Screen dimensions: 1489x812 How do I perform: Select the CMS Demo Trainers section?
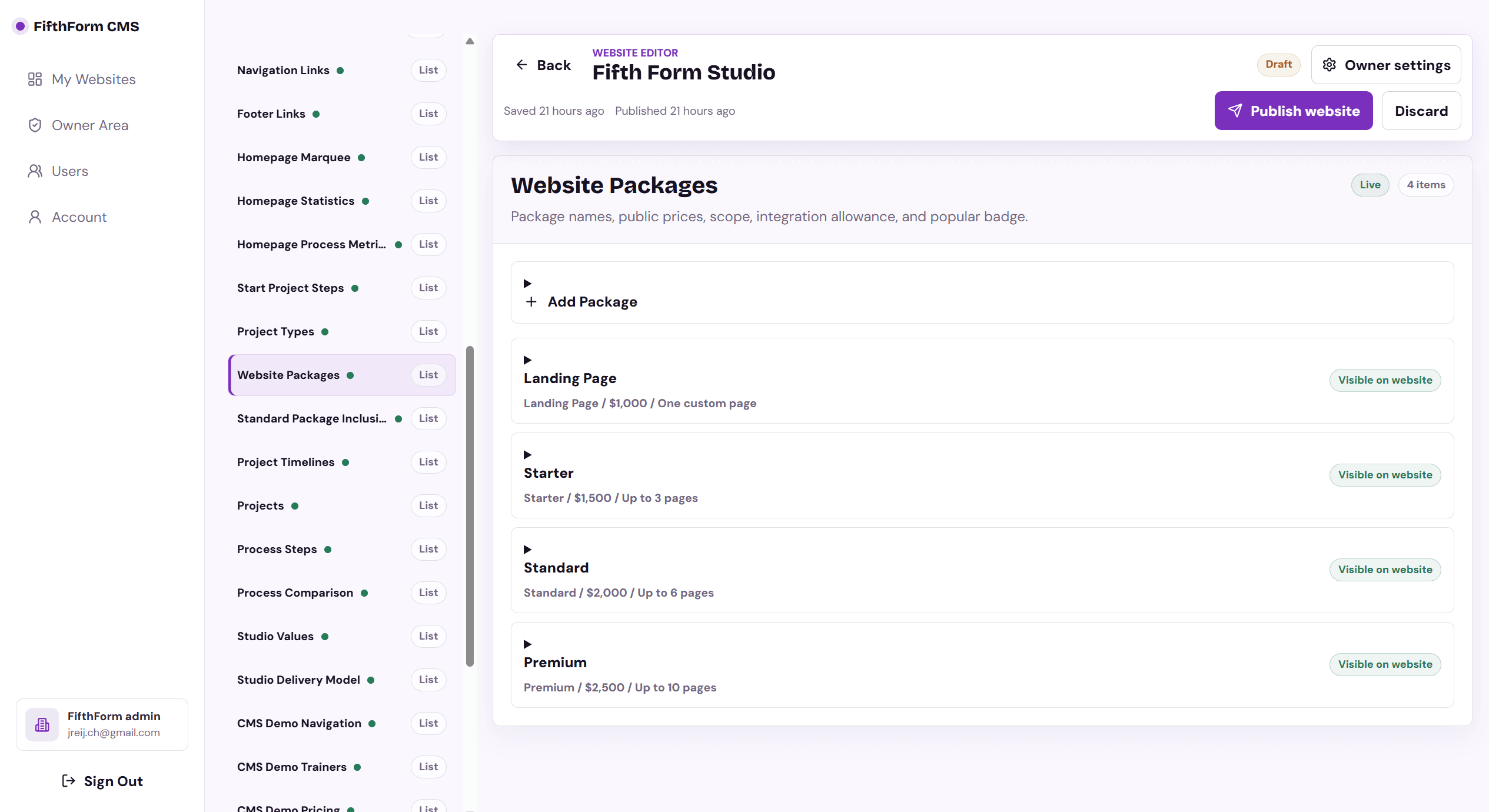coord(342,767)
